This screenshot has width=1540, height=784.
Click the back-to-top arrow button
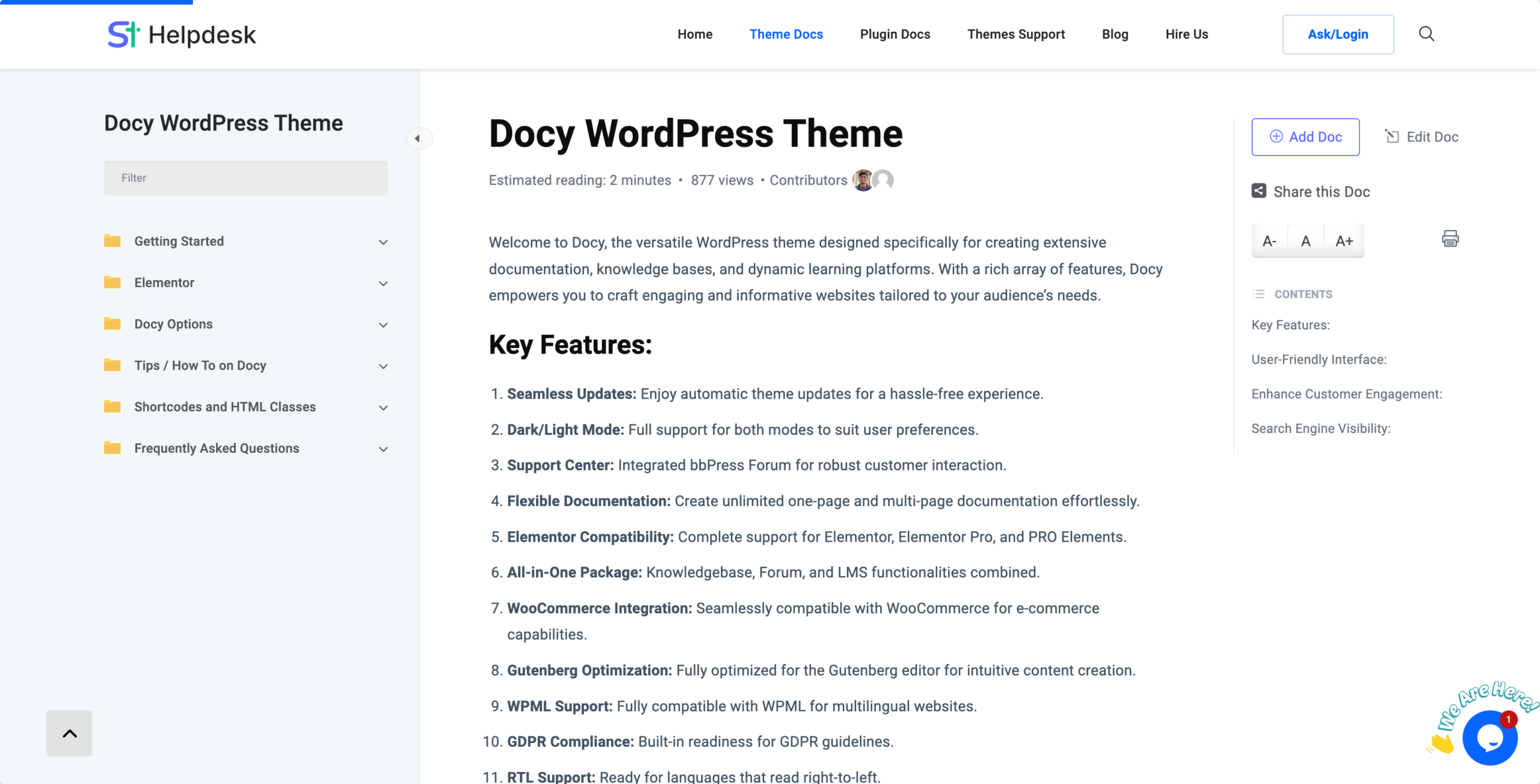tap(69, 733)
